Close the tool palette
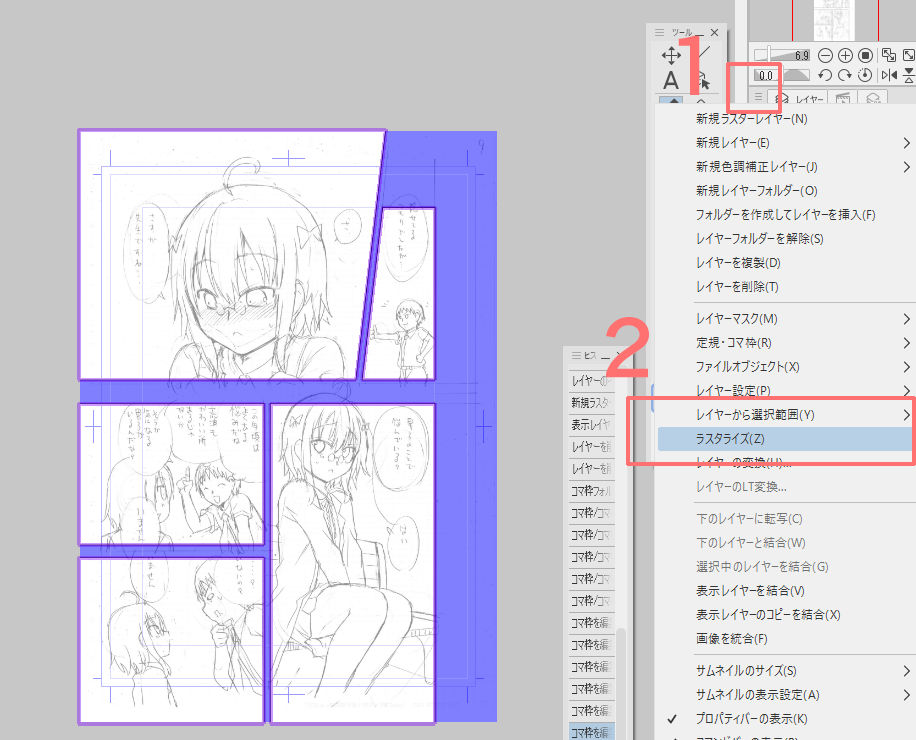 point(714,32)
